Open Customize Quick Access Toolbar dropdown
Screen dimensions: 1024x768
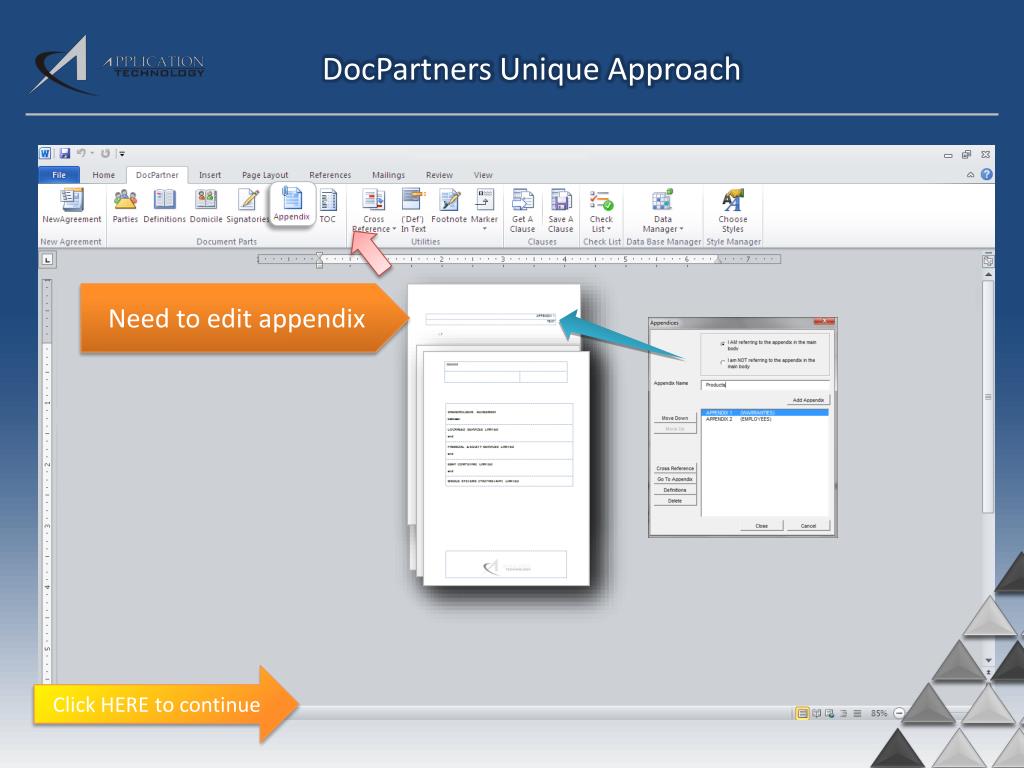(x=121, y=154)
